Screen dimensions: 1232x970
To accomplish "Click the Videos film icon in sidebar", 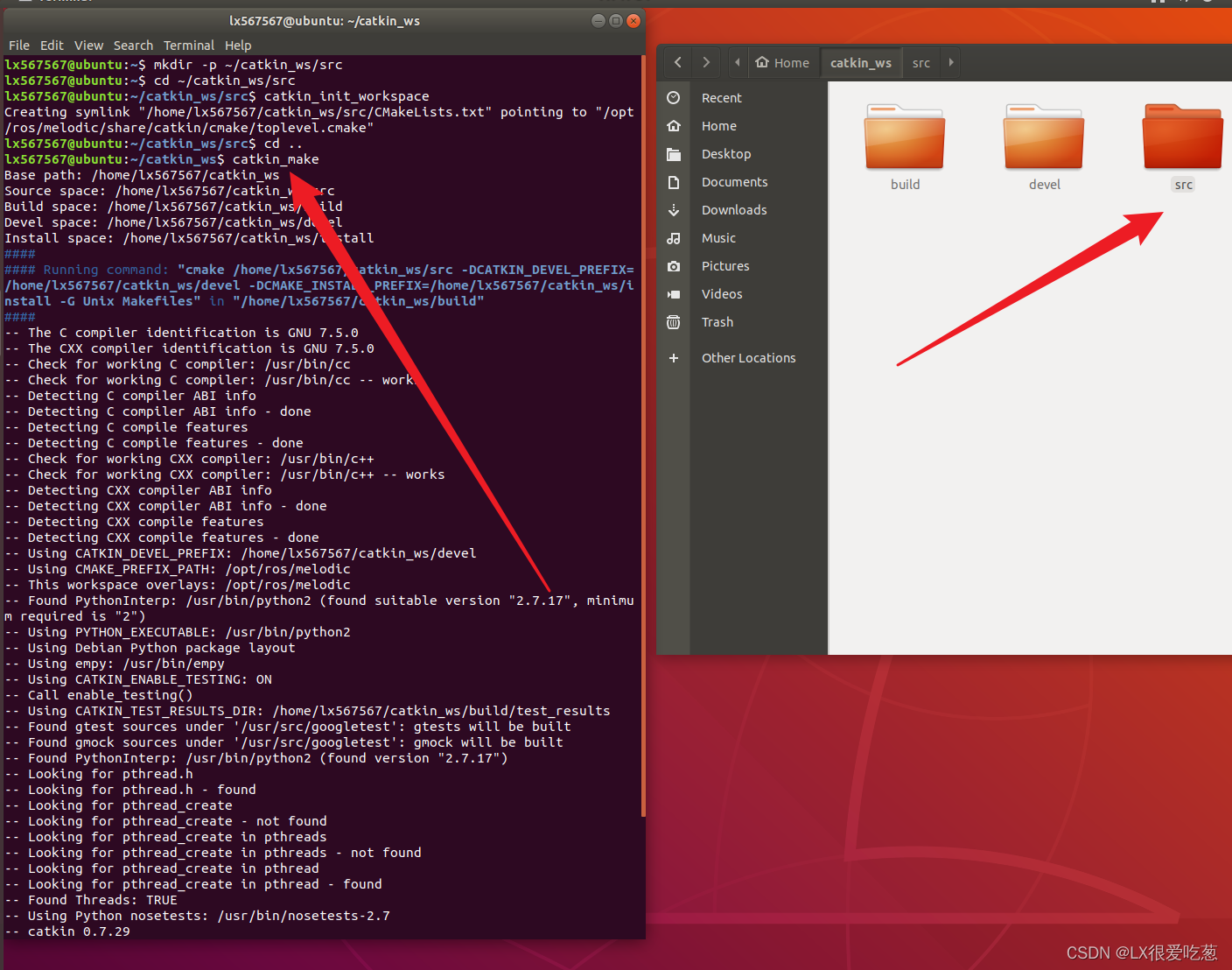I will tap(673, 294).
